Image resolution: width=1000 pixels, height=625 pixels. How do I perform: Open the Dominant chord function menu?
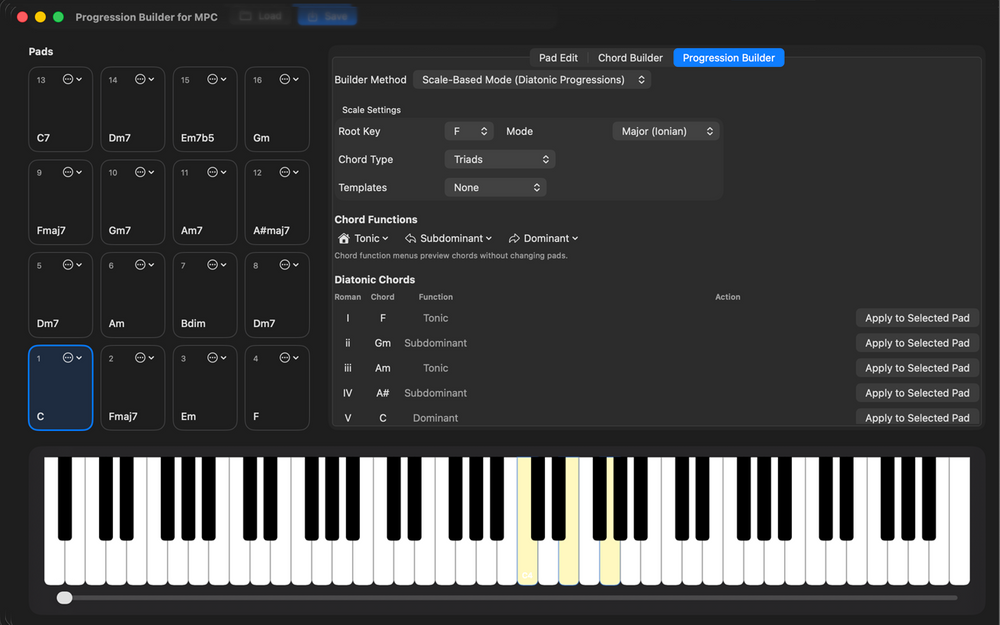click(543, 239)
